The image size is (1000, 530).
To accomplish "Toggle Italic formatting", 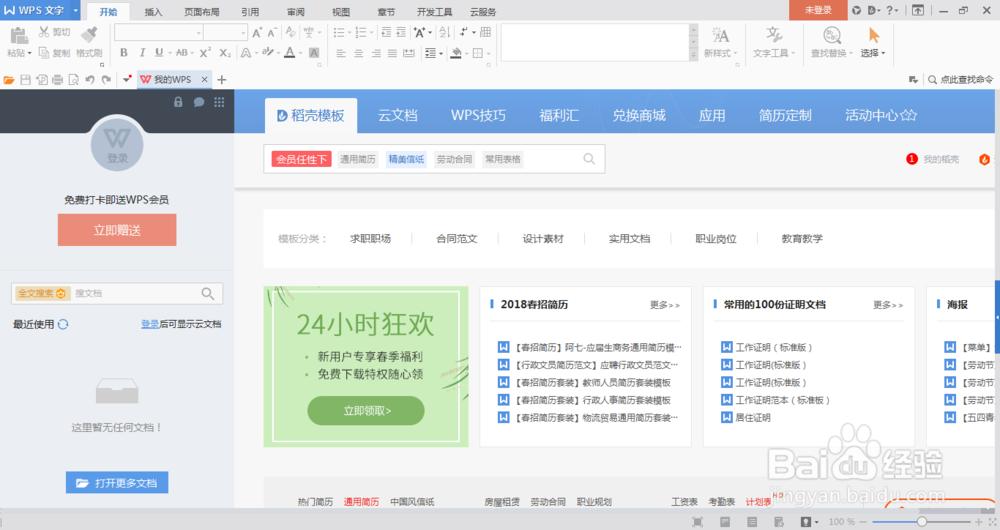I will point(142,53).
